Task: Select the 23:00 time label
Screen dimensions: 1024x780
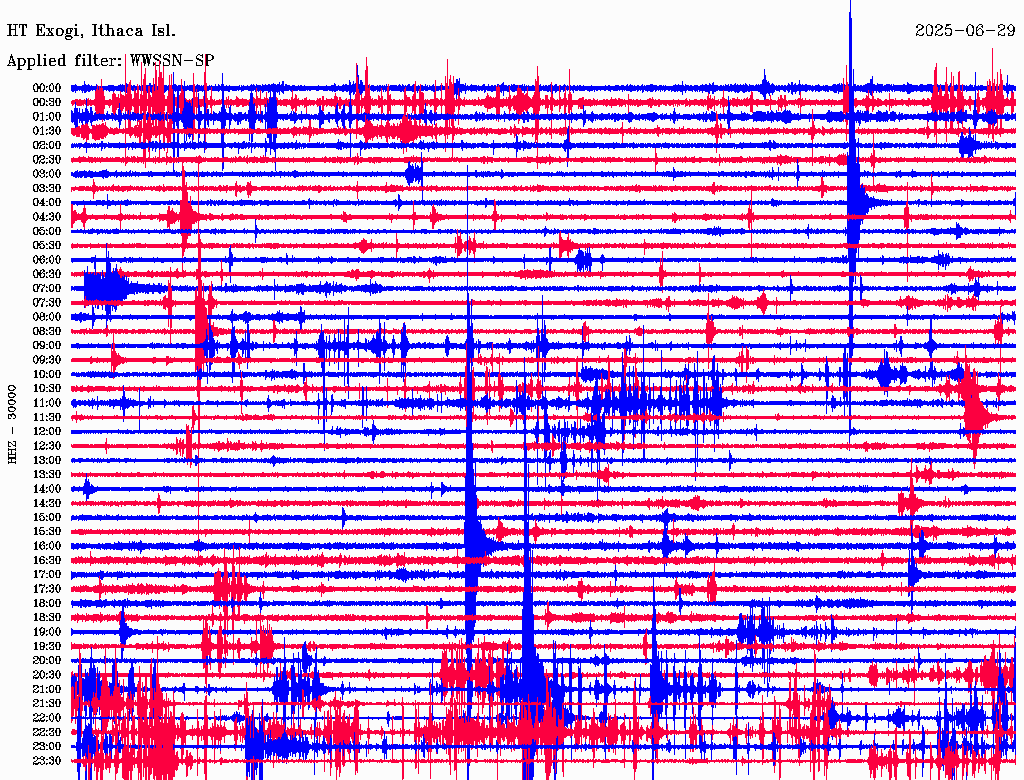Action: pyautogui.click(x=47, y=747)
